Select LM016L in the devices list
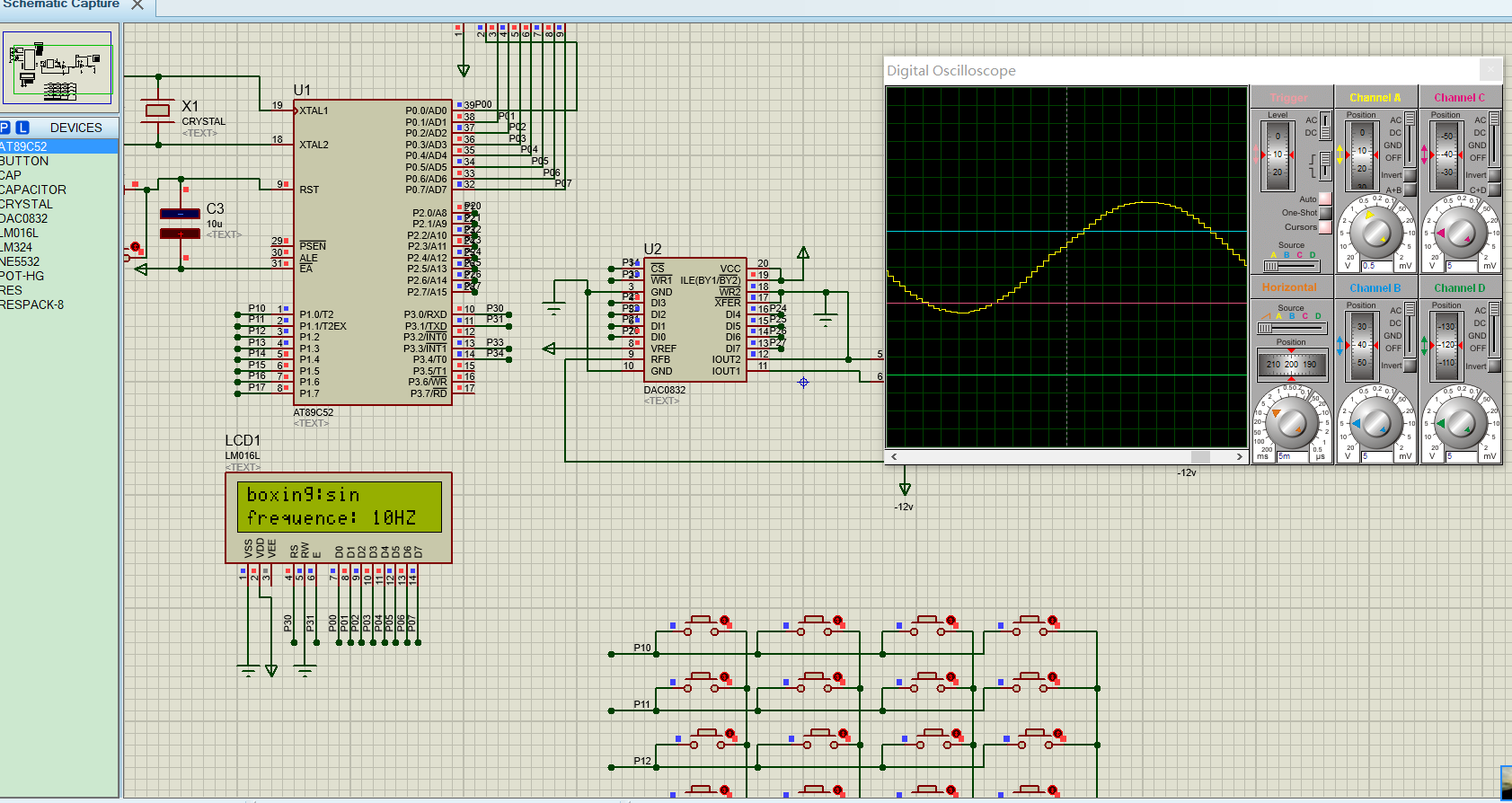 tap(58, 233)
